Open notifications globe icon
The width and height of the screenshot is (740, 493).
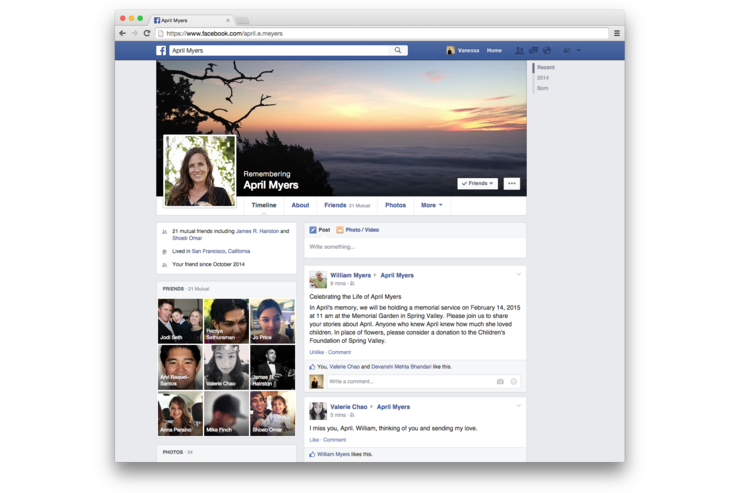coord(547,50)
